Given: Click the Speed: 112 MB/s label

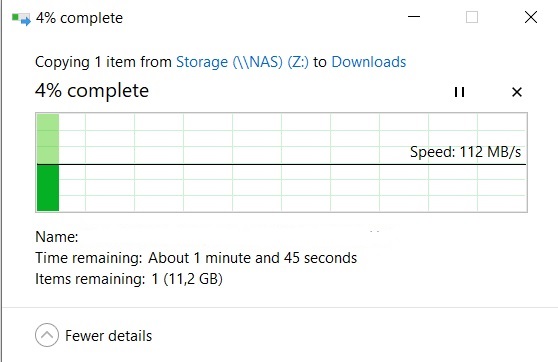Looking at the screenshot, I should tap(465, 152).
